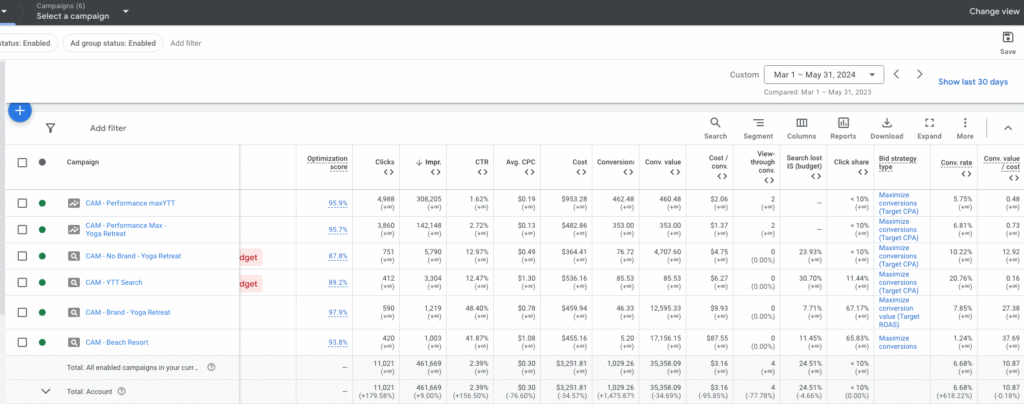Click Maximize conversions bid strategy for Beach Resort
Image resolution: width=1024 pixels, height=404 pixels.
898,342
